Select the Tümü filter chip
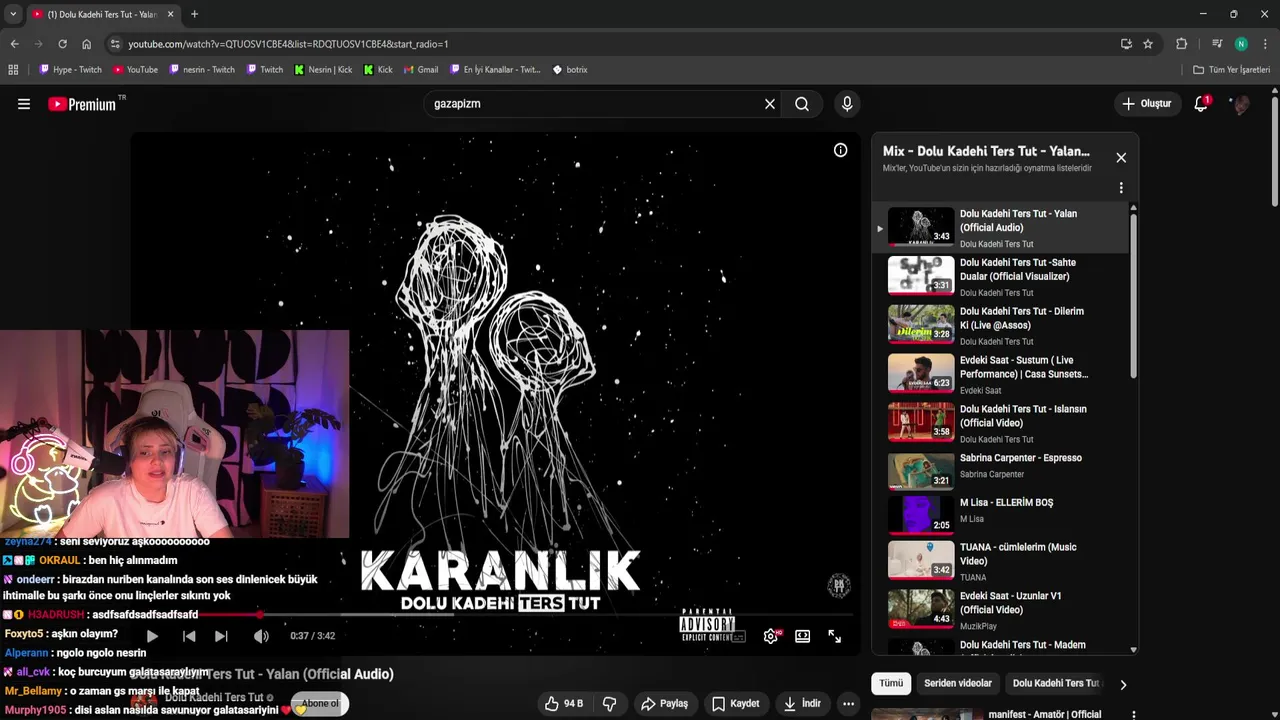1280x720 pixels. (x=891, y=684)
